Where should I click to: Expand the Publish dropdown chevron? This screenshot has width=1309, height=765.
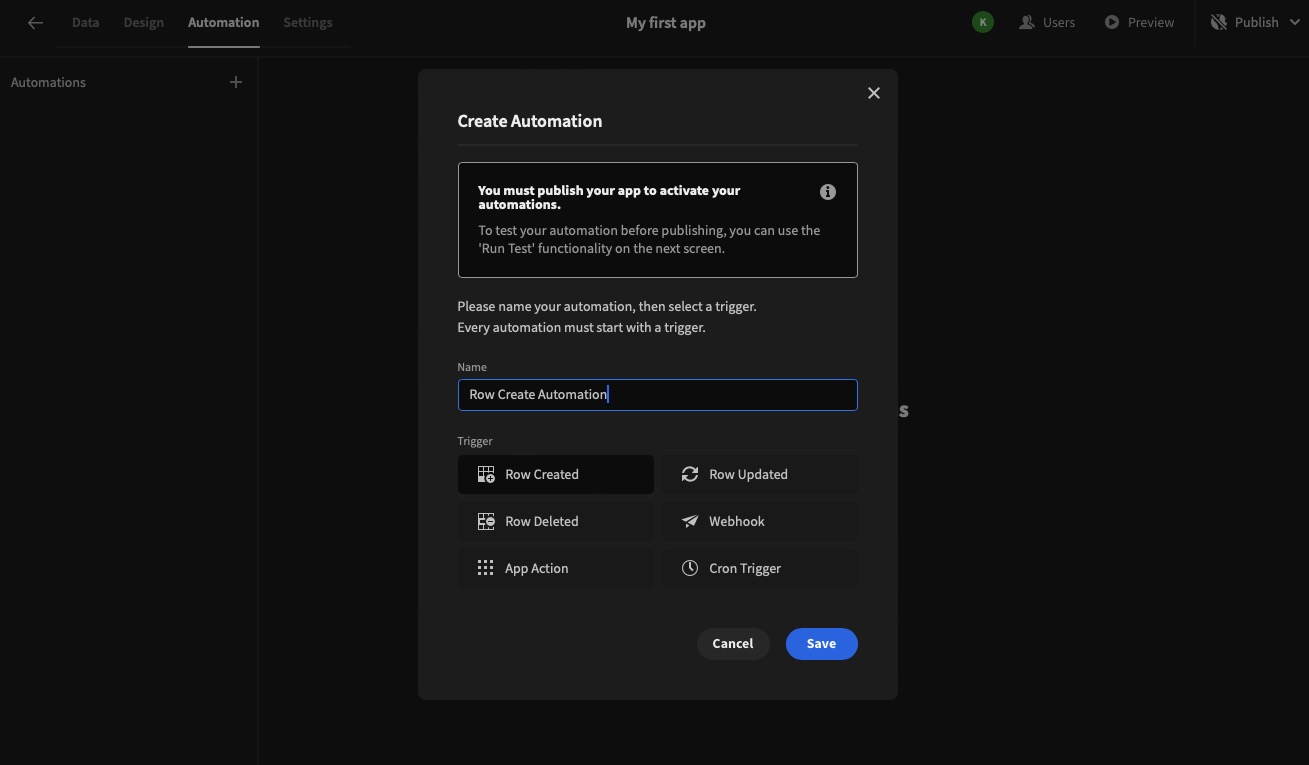click(x=1294, y=21)
